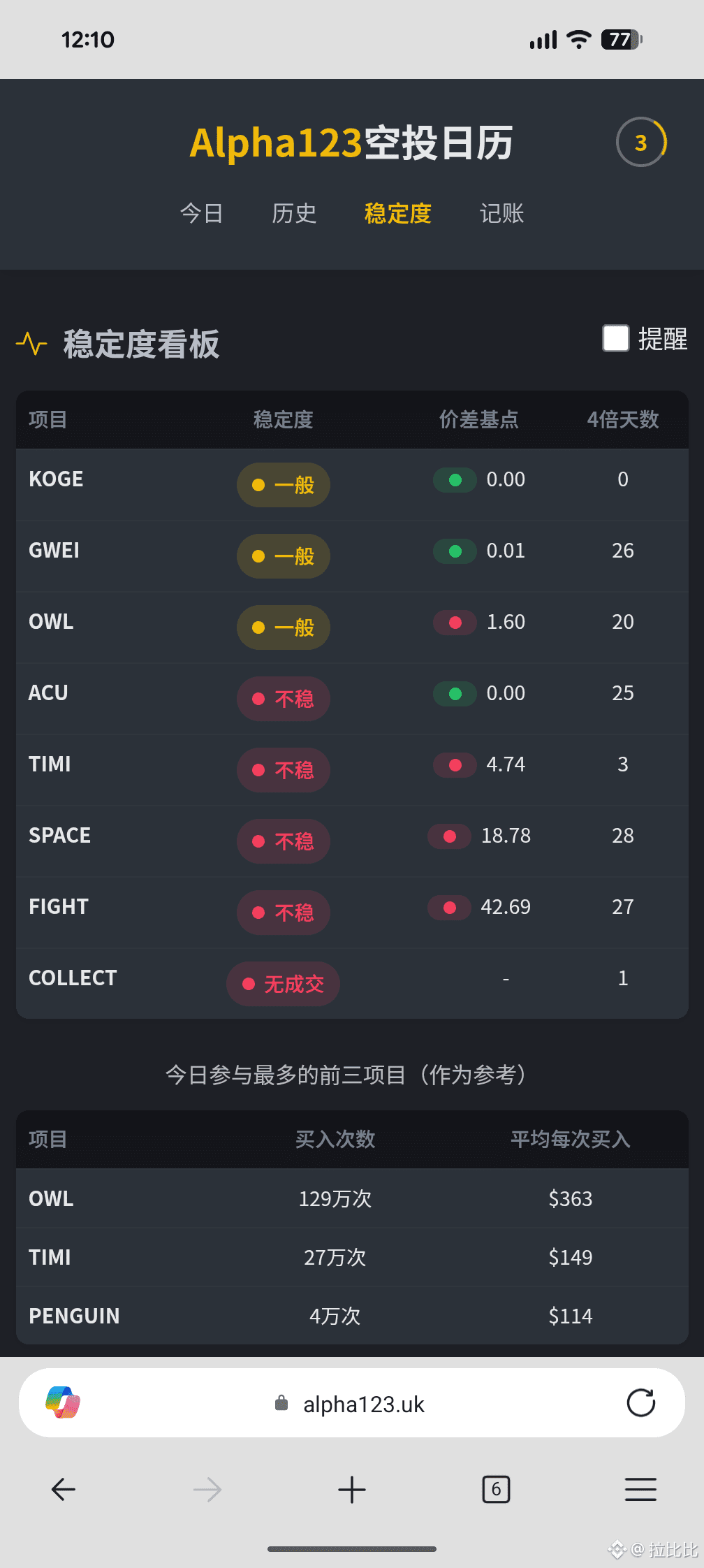Open the 记账 tab

point(501,213)
